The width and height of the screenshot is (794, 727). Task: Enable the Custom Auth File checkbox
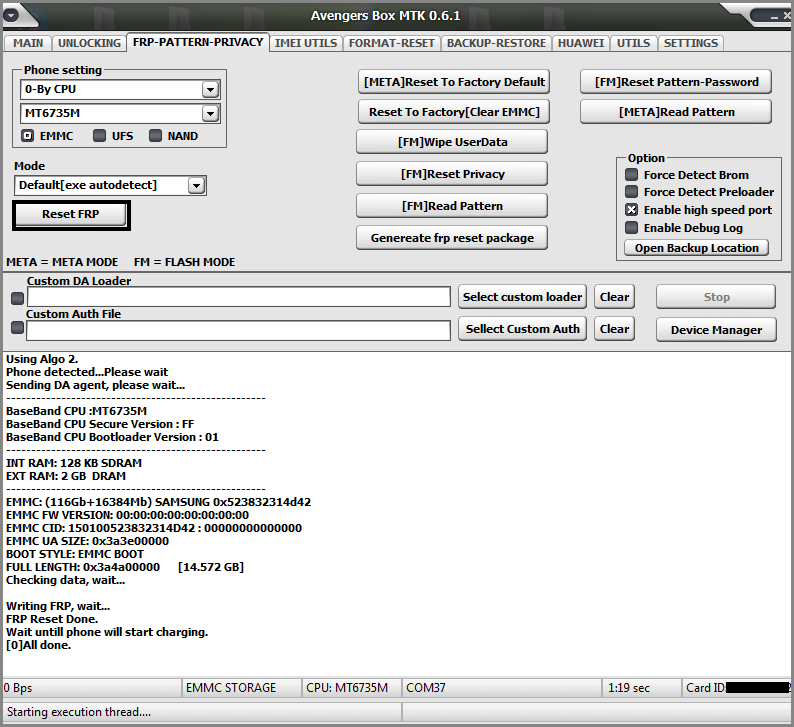[18, 328]
